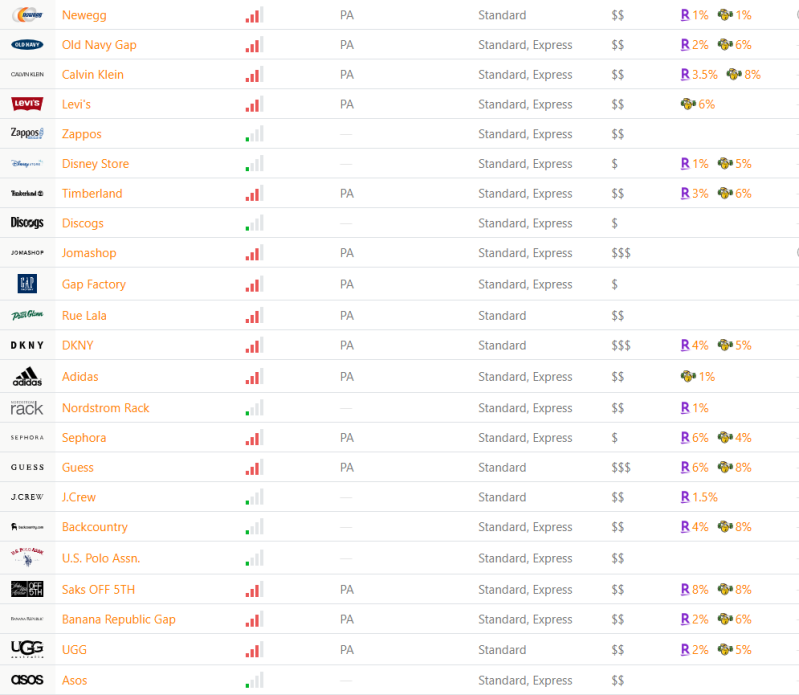The height and width of the screenshot is (695, 799).
Task: Click the Adidas three-stripe logo
Action: pos(27,377)
